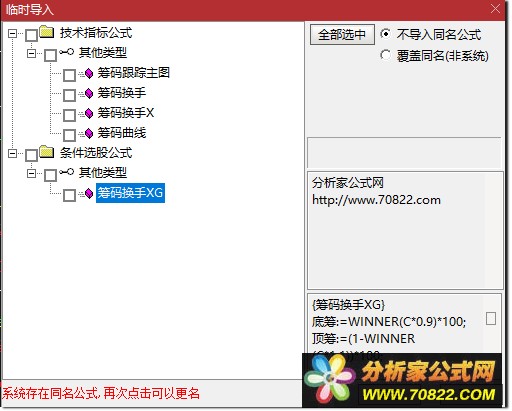Click the key icon of 其他类型 under 条件选股公式
This screenshot has width=512, height=411.
pos(67,172)
